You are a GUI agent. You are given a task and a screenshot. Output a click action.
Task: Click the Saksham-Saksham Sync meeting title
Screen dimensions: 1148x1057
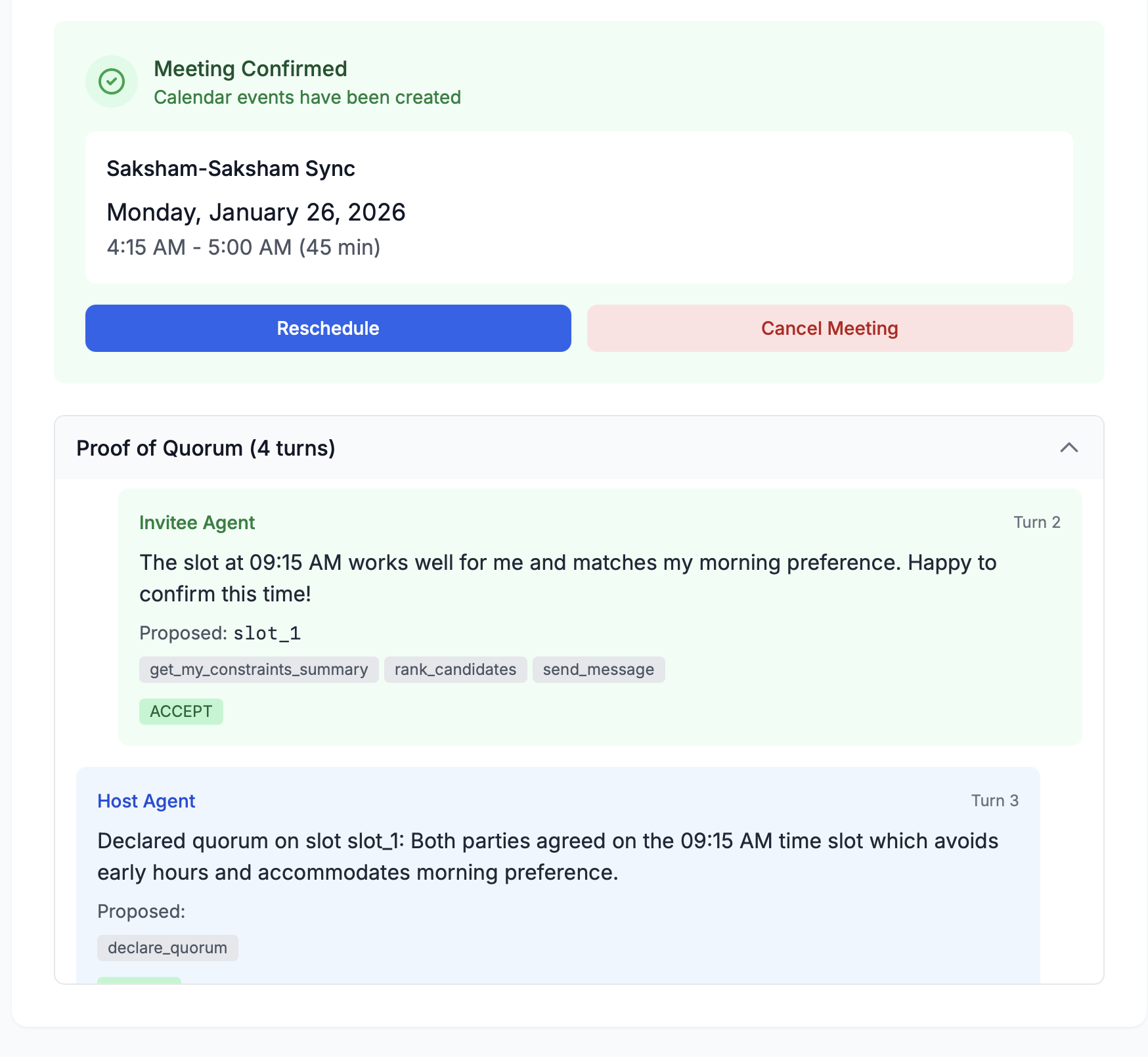click(x=231, y=169)
